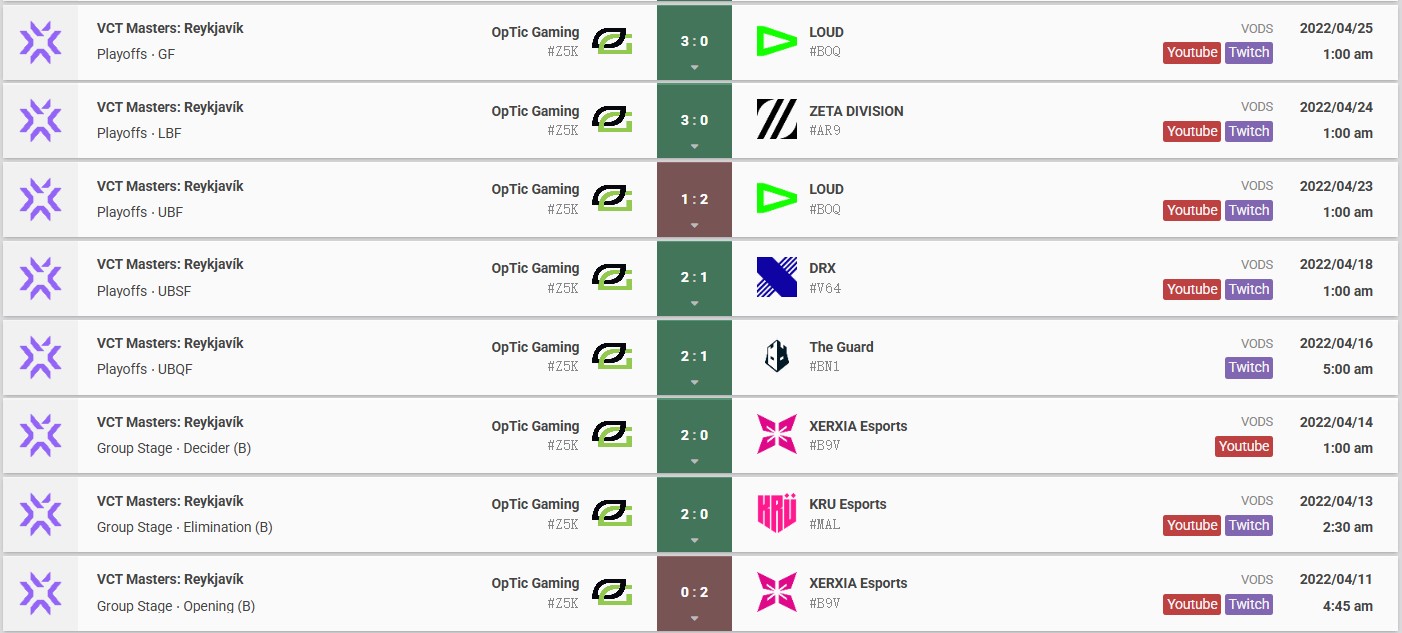
Task: Open the ZETA DIVISION team name link
Action: (x=856, y=111)
